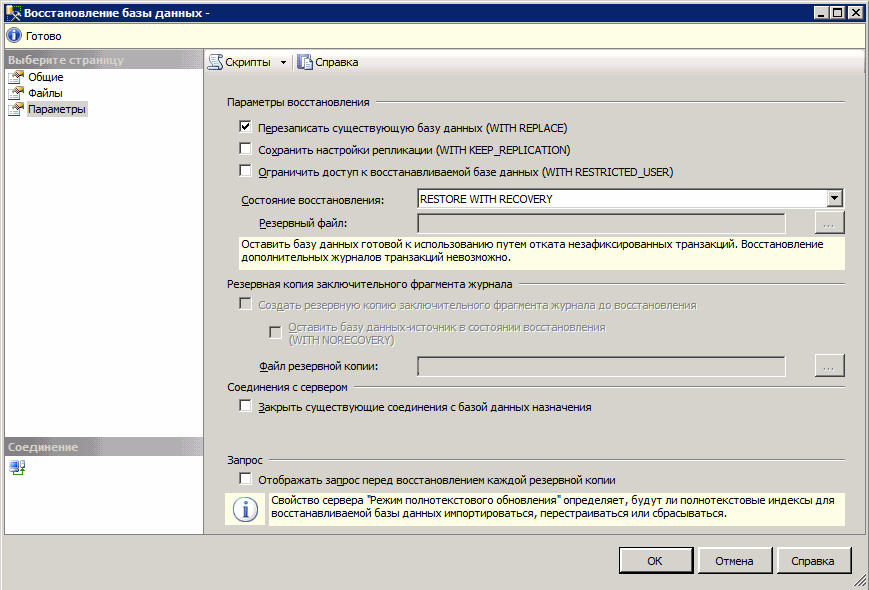869x590 pixels.
Task: Click the Параметры page icon
Action: point(16,110)
